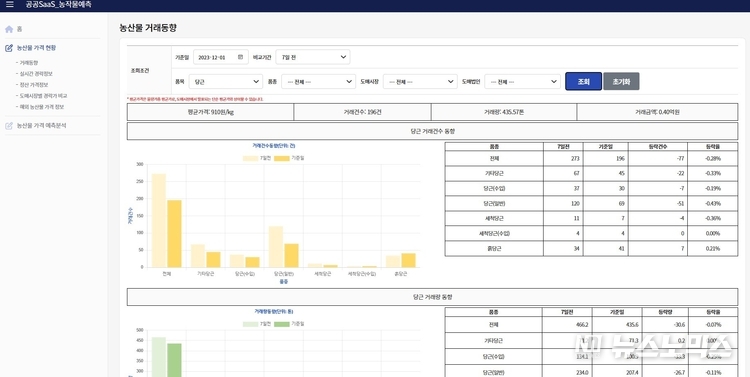Go to 홈 in the sidebar
Image resolution: width=750 pixels, height=377 pixels.
pyautogui.click(x=20, y=29)
